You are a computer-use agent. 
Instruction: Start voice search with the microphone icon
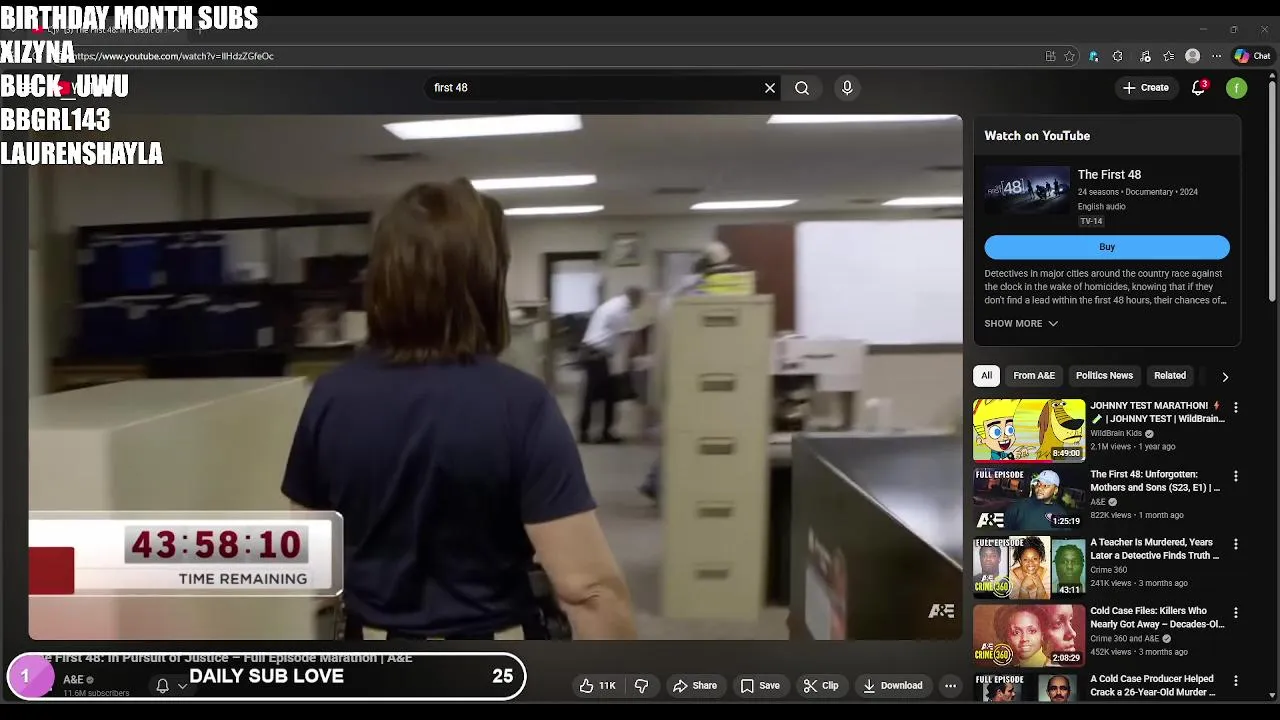[847, 88]
